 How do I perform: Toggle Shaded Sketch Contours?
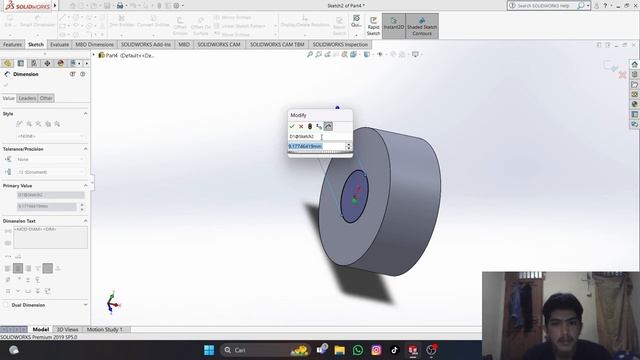tap(422, 26)
